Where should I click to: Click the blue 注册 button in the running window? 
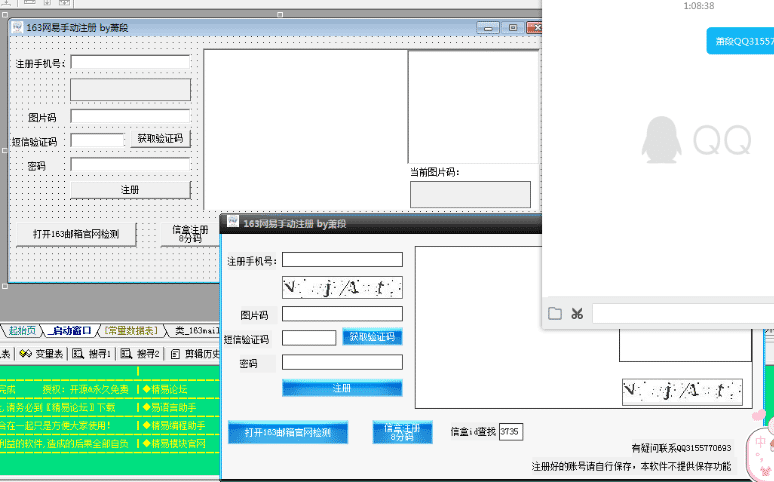(x=342, y=388)
